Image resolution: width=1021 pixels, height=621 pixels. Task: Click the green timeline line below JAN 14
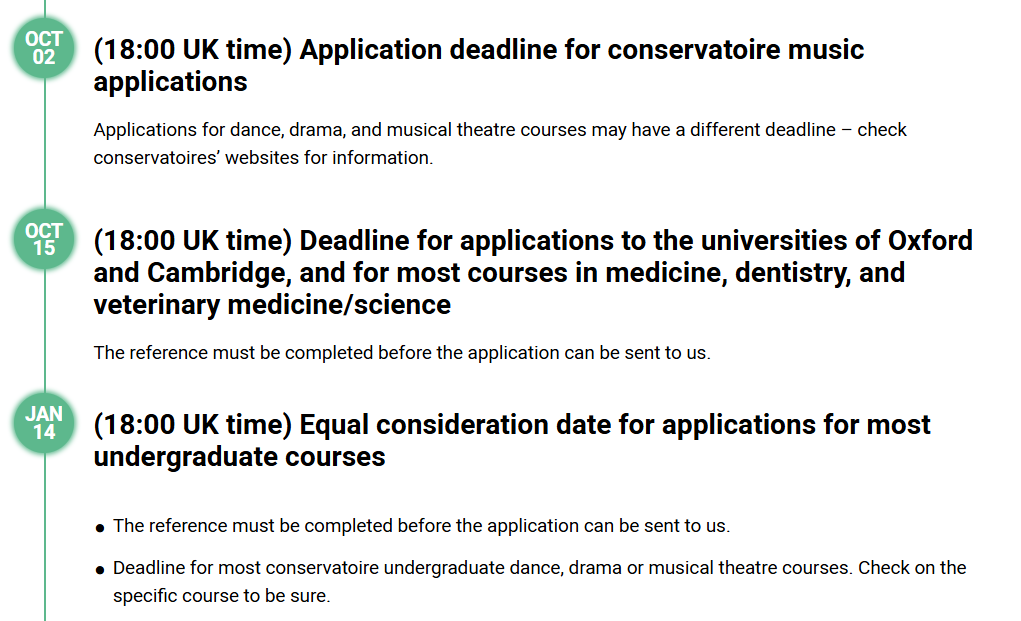point(45,537)
